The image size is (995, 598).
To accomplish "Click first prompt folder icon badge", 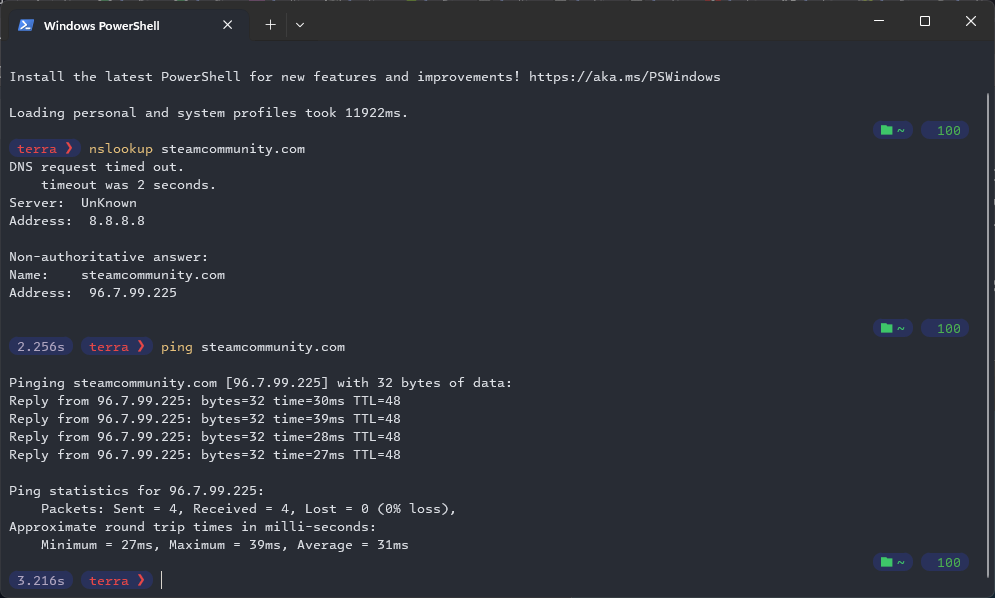I will coord(893,130).
